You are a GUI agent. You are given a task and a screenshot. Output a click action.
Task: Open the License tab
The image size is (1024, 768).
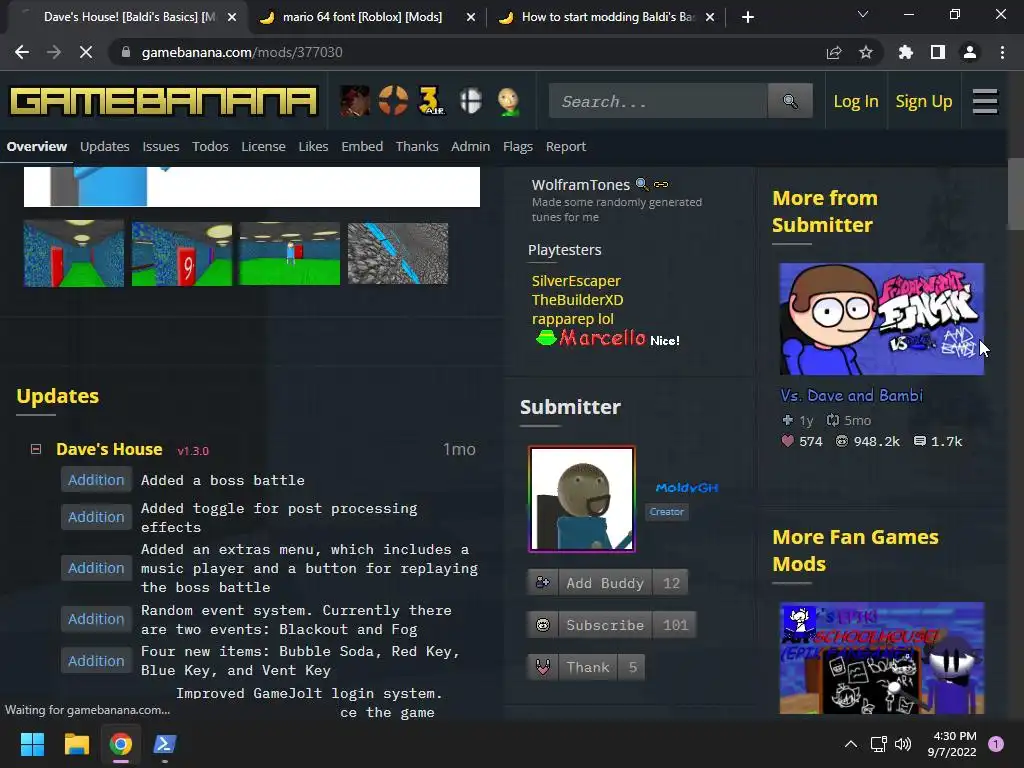263,146
